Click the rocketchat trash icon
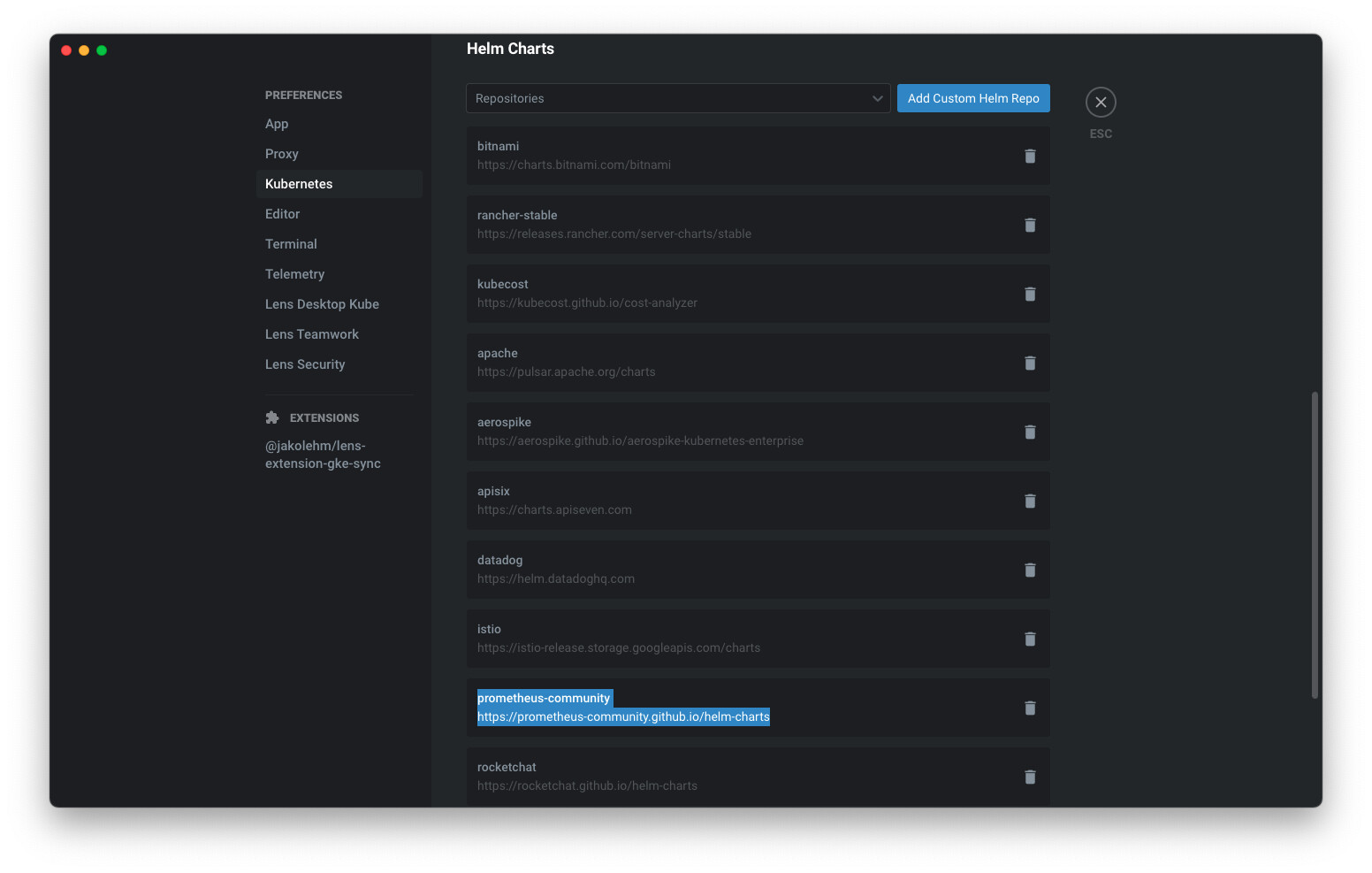 click(x=1030, y=777)
